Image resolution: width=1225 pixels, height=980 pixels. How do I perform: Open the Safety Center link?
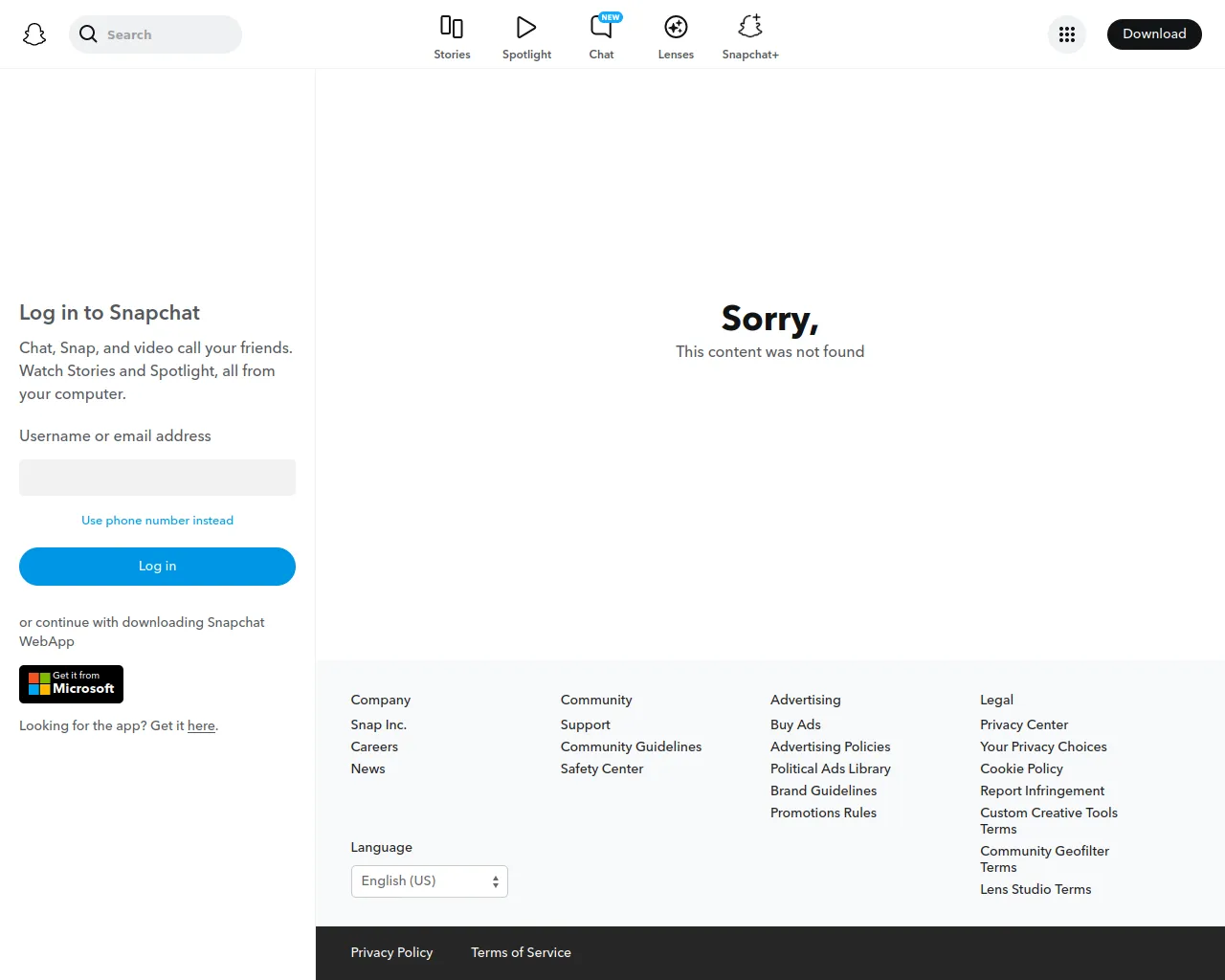click(601, 769)
